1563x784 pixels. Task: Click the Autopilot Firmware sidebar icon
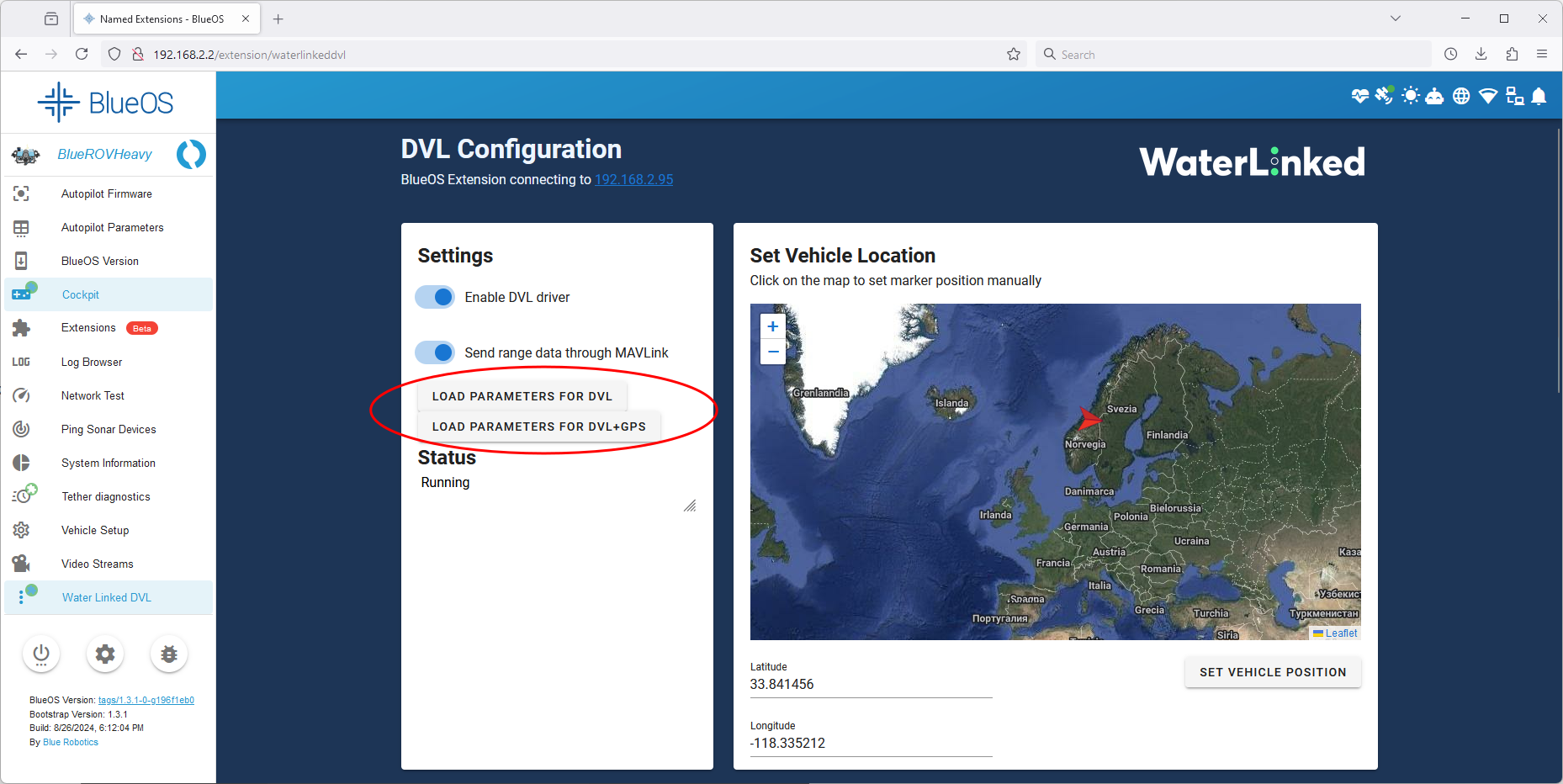(x=21, y=193)
